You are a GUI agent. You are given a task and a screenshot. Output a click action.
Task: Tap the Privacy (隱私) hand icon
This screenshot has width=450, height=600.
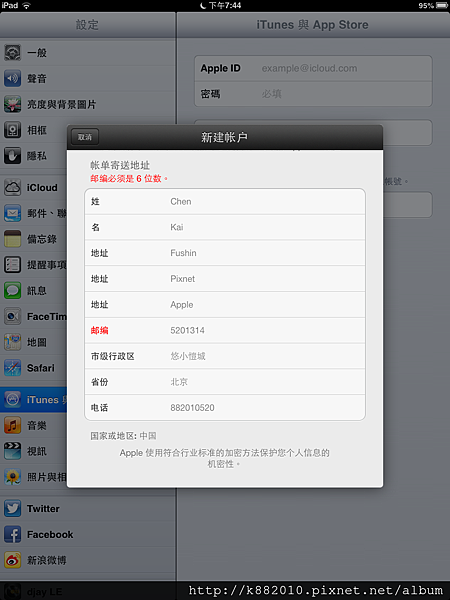click(x=12, y=156)
